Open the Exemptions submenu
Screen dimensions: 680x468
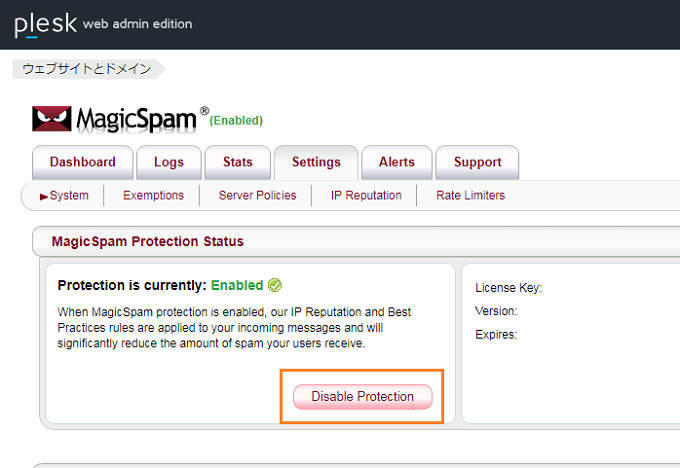tap(154, 196)
